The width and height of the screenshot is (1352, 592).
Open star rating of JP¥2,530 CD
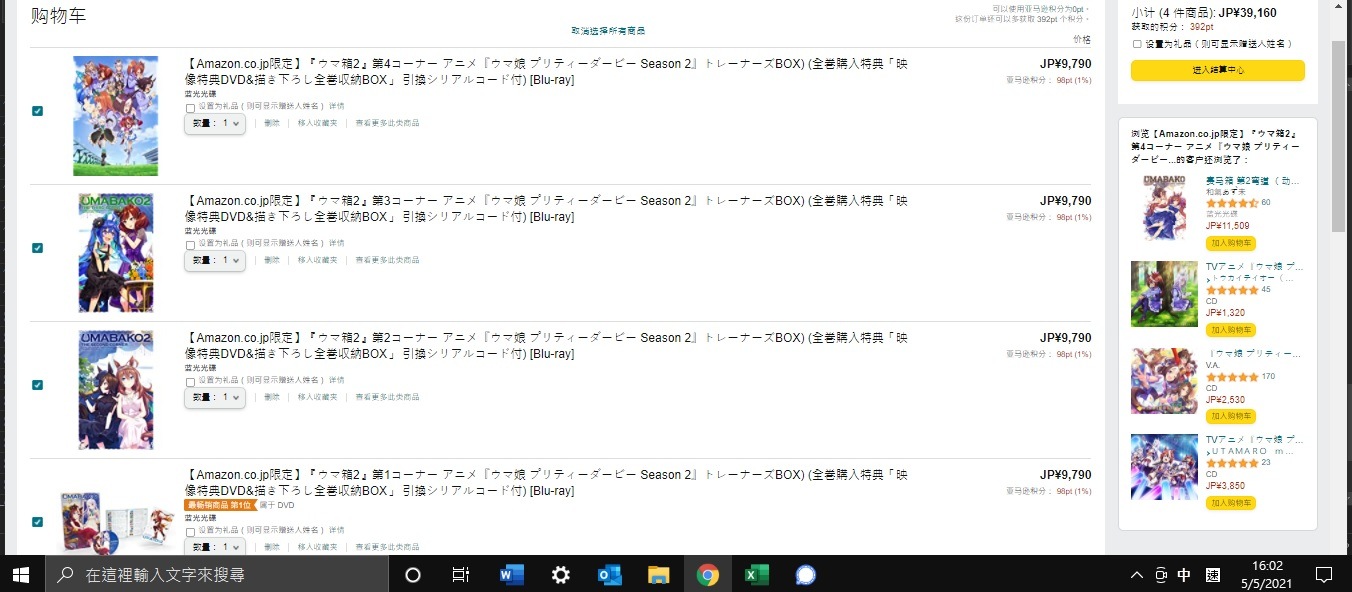(1232, 377)
